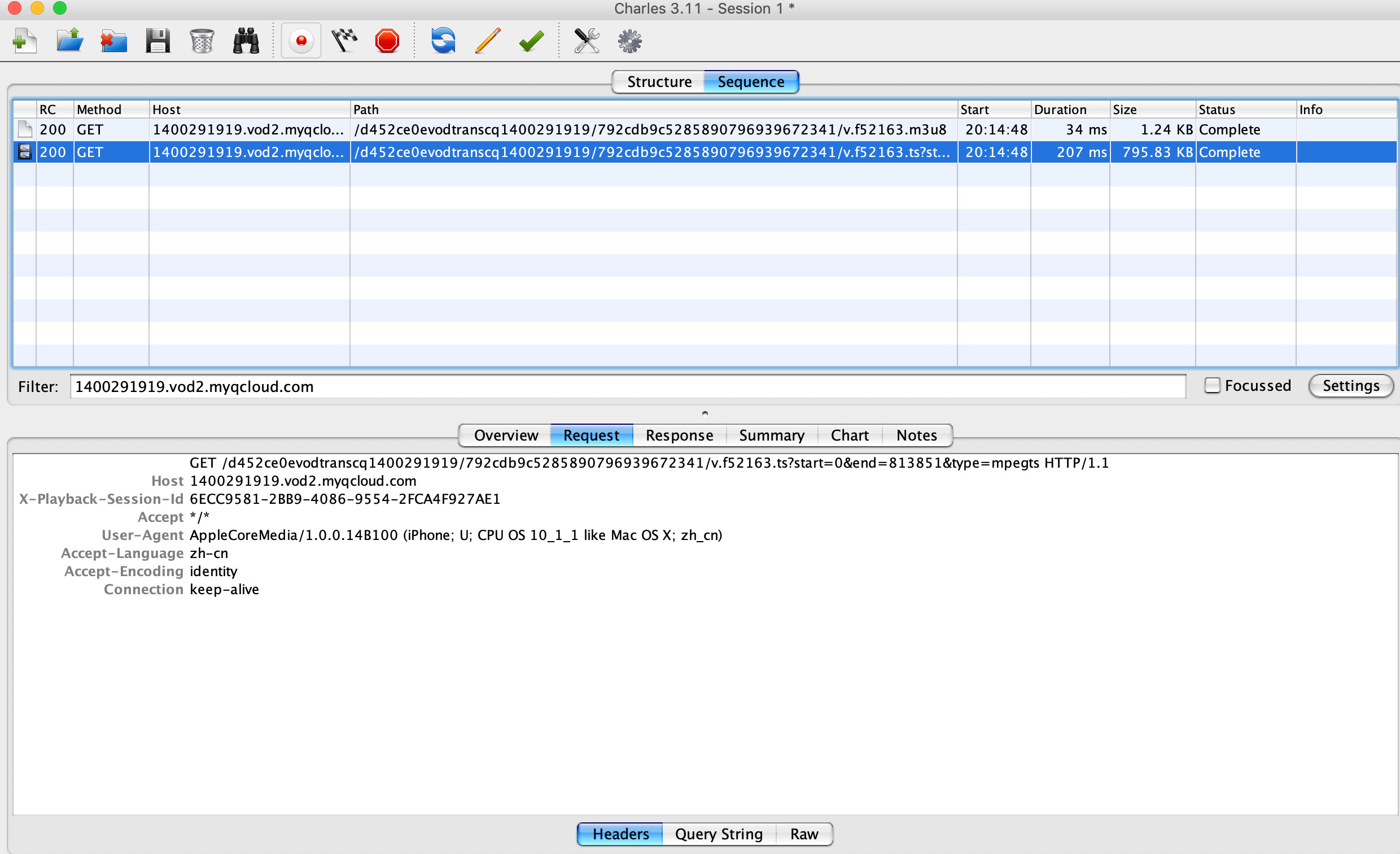1400x854 pixels.
Task: Save session with floppy disk icon
Action: (158, 41)
